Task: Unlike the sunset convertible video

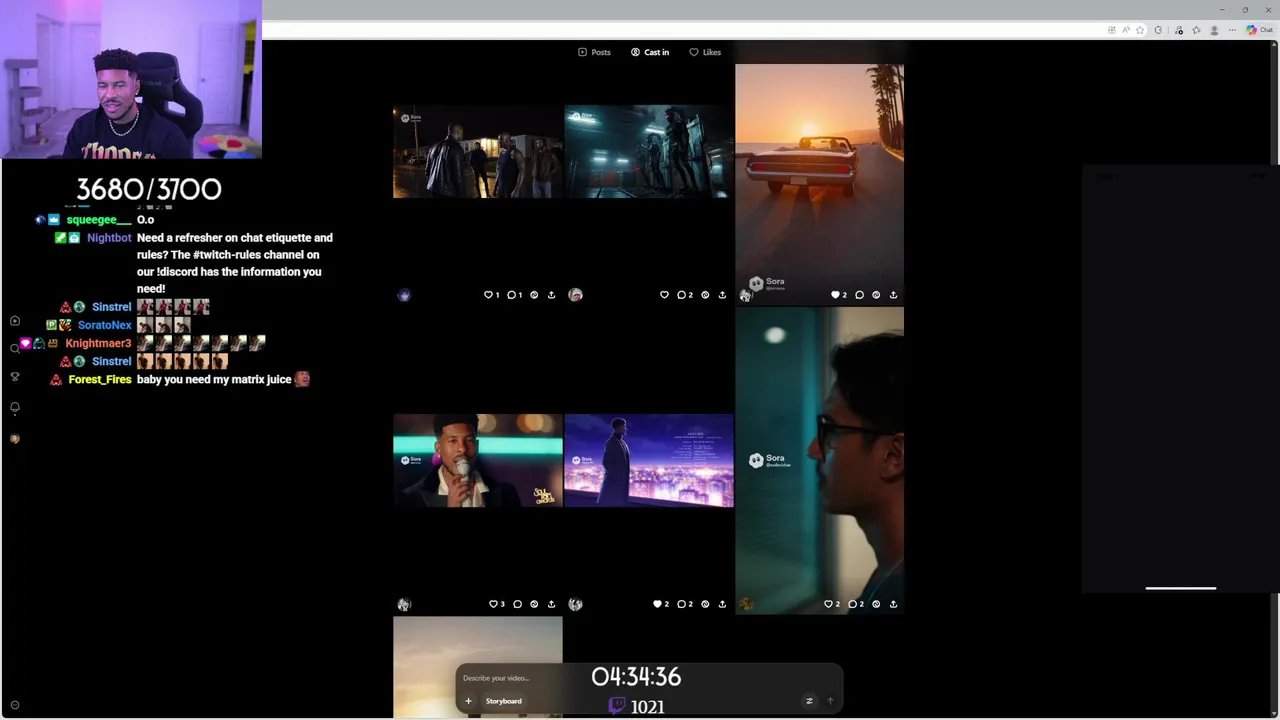Action: (835, 295)
